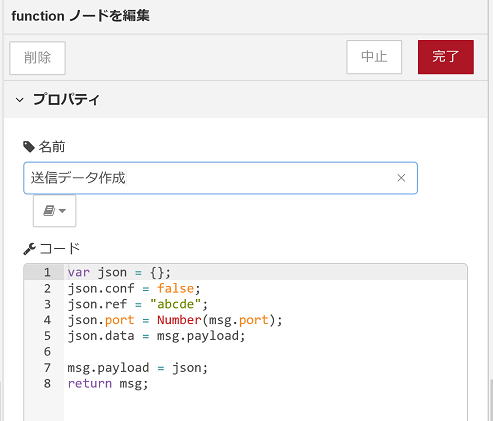Click the 'return msg;' code line
This screenshot has width=493, height=421.
108,384
